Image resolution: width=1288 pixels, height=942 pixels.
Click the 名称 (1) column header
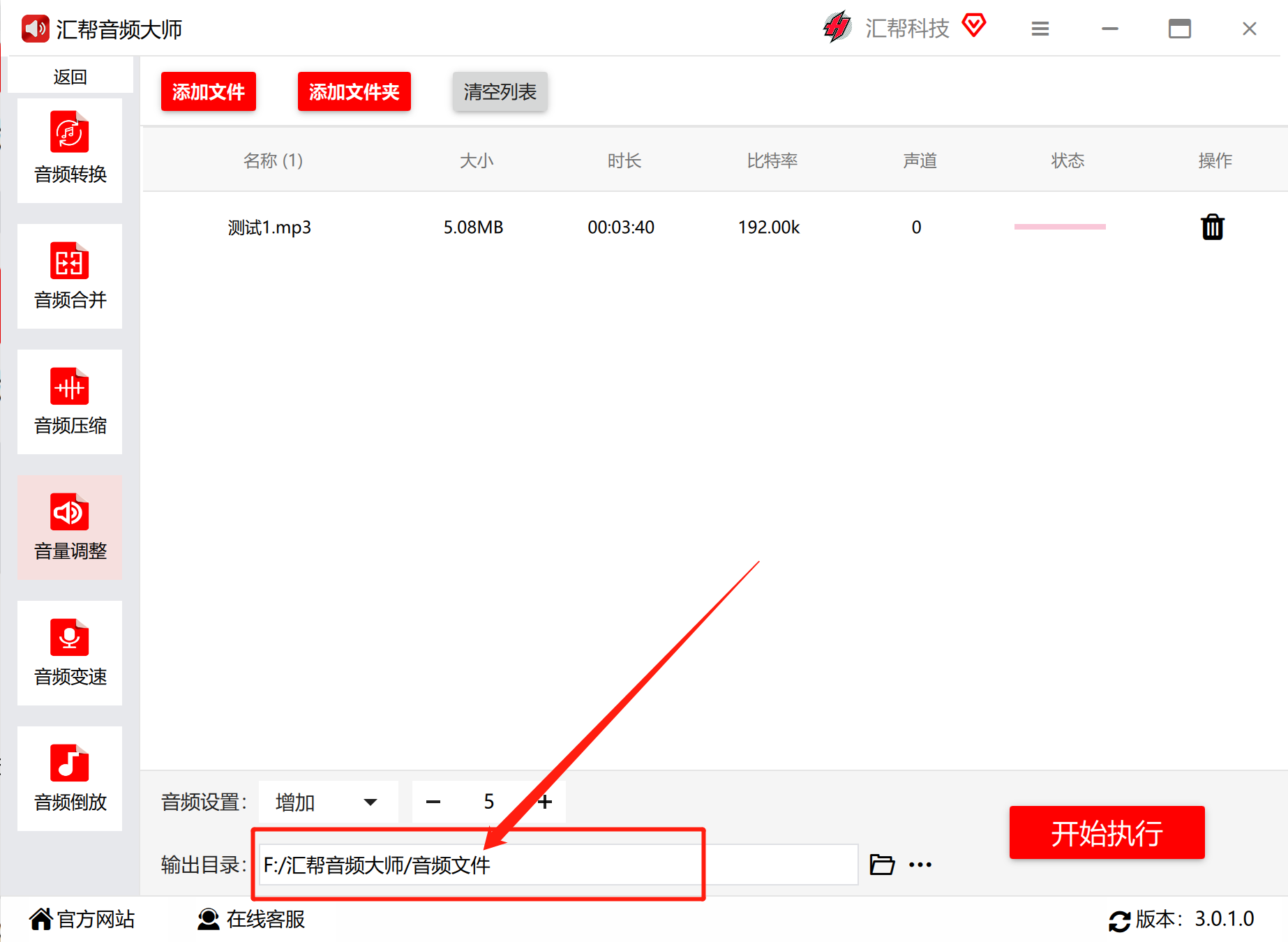273,160
